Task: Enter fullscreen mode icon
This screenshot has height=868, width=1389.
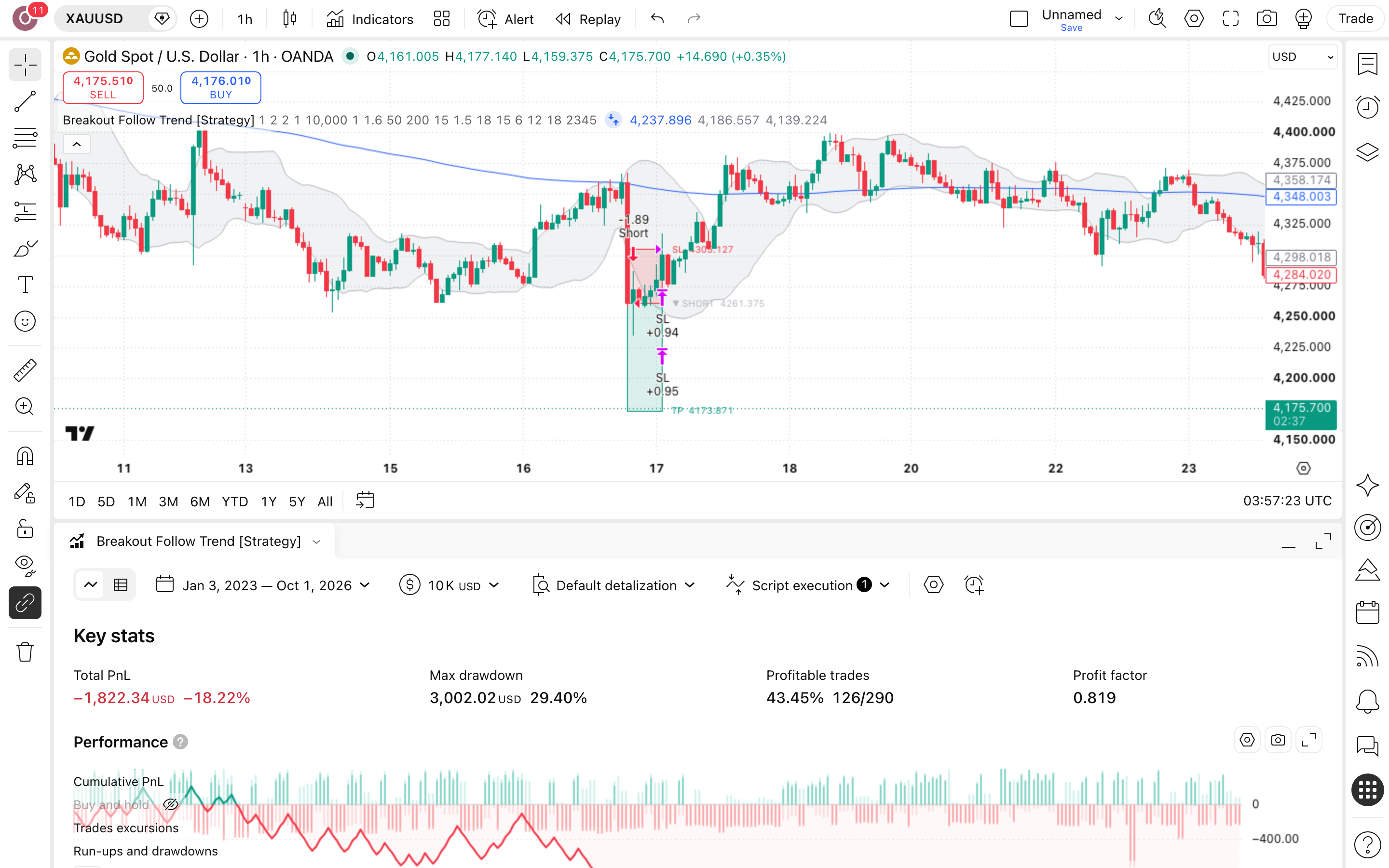Action: (x=1231, y=18)
